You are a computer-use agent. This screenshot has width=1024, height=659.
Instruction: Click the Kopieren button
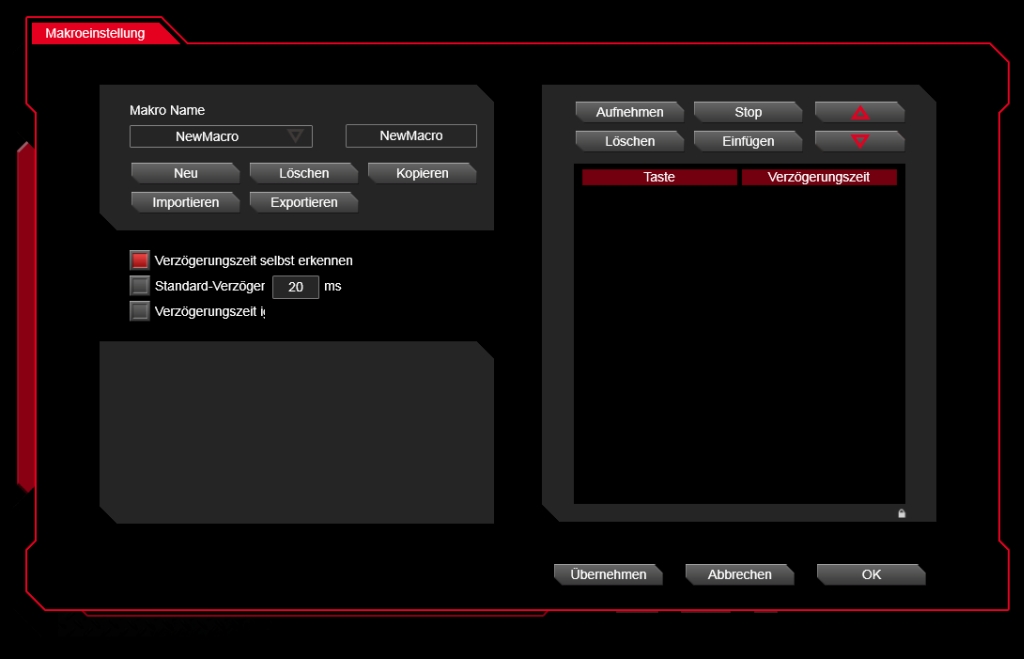coord(421,173)
